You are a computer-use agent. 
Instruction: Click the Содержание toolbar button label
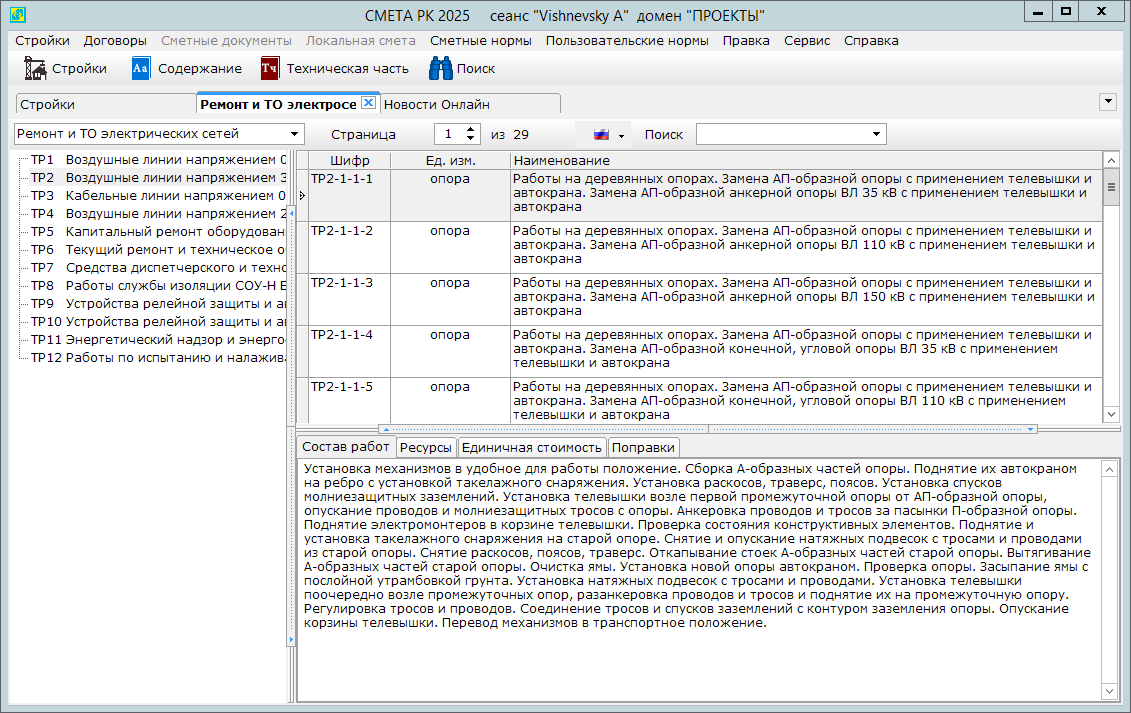click(x=200, y=69)
